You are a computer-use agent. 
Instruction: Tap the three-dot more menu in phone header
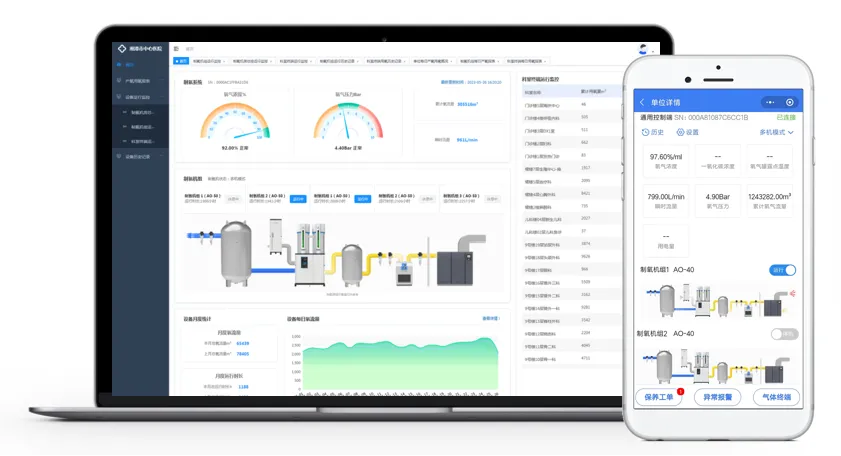click(x=769, y=102)
